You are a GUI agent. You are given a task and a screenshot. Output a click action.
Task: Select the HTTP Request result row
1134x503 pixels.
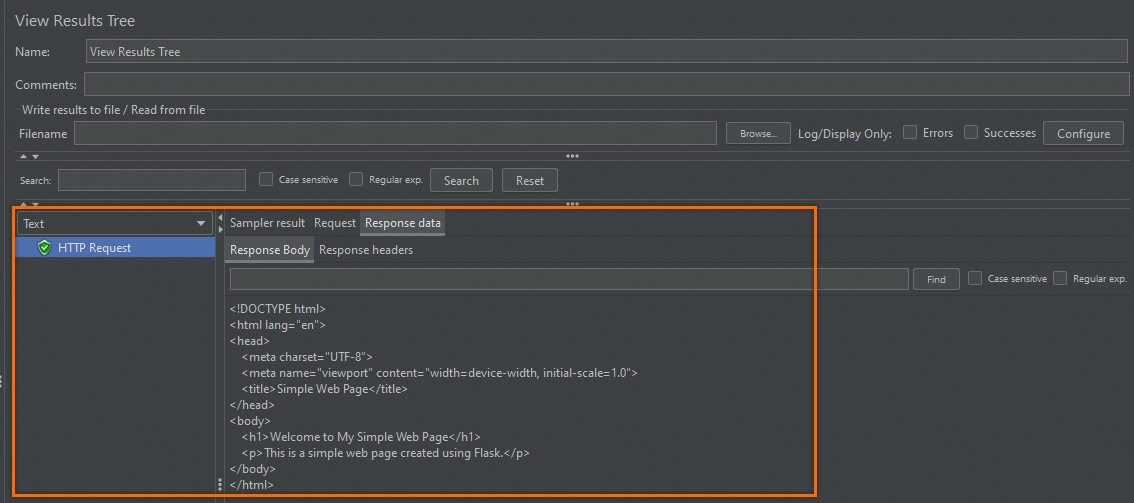pos(116,248)
